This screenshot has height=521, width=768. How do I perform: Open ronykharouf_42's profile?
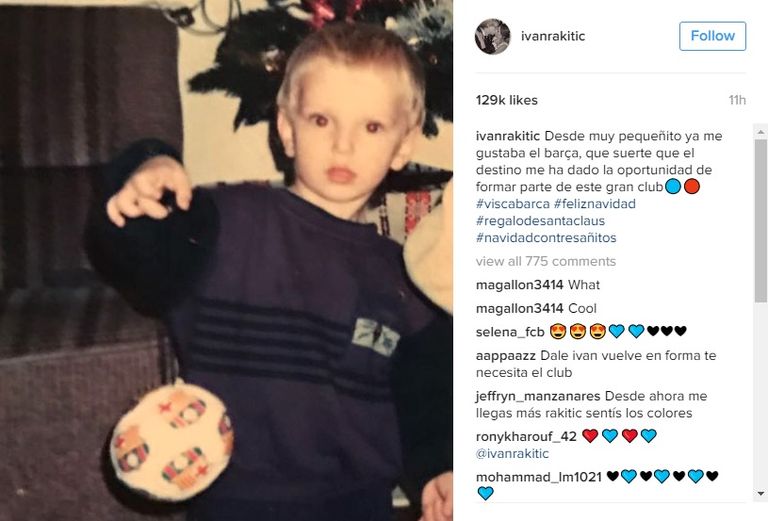526,436
